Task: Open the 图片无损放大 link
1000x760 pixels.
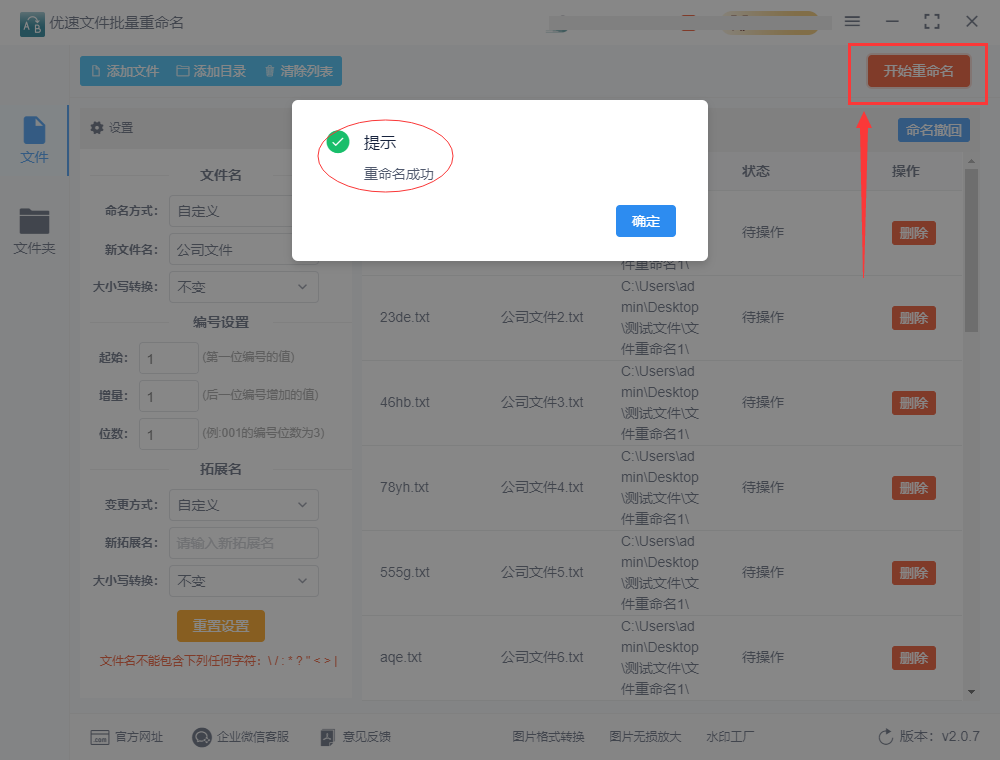Action: click(x=645, y=737)
